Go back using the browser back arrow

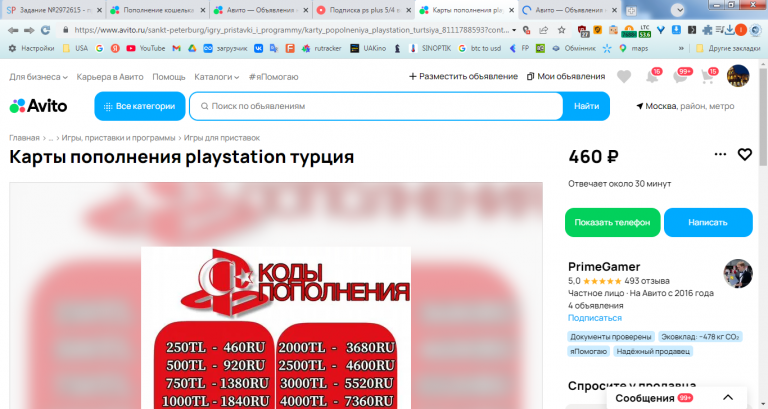(13, 30)
